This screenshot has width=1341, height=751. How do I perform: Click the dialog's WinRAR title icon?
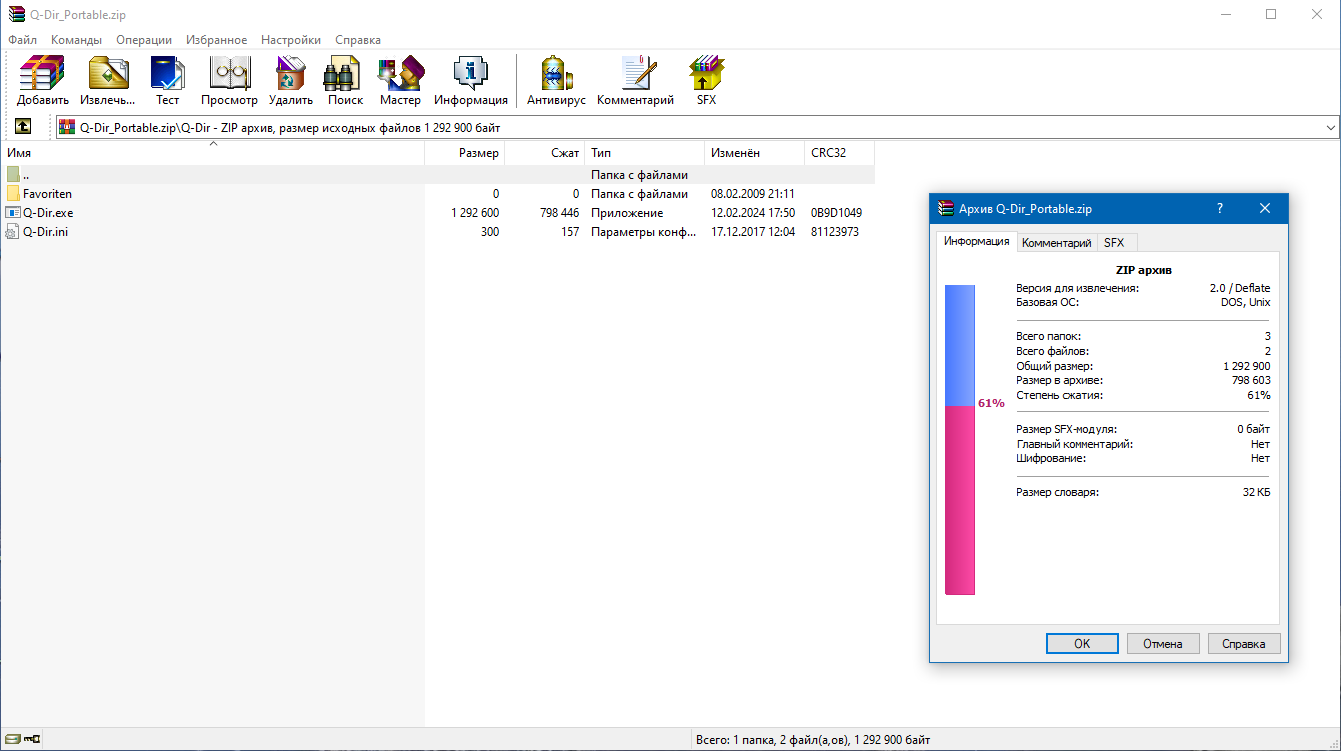(945, 208)
